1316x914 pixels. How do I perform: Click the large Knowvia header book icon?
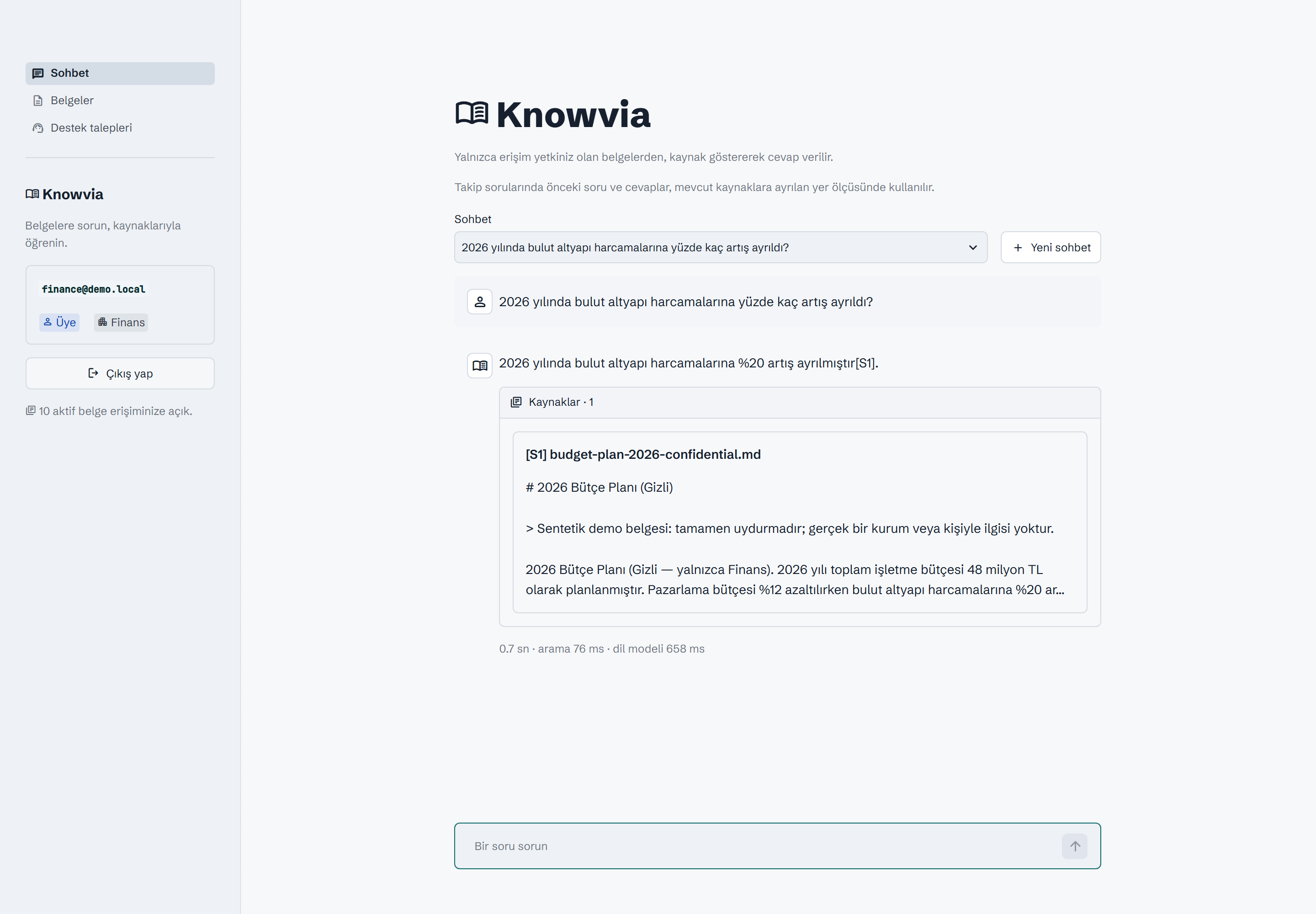tap(472, 113)
